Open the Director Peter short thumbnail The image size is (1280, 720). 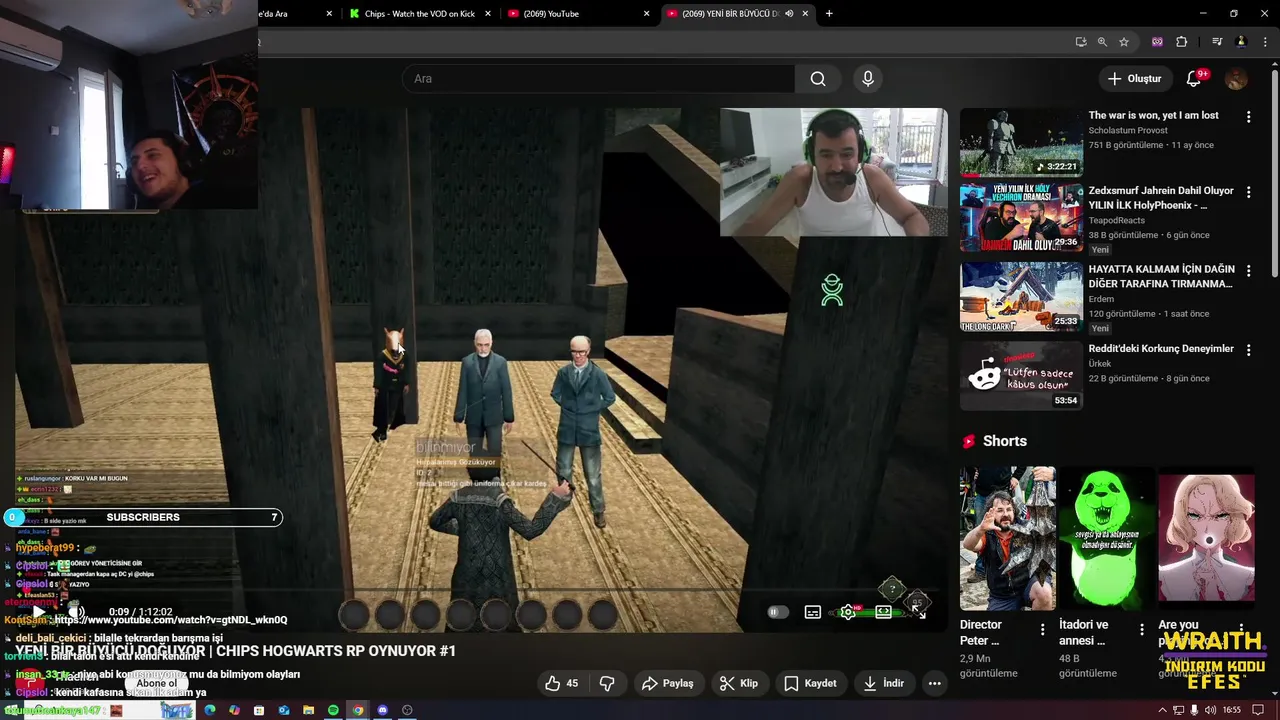pos(1007,538)
